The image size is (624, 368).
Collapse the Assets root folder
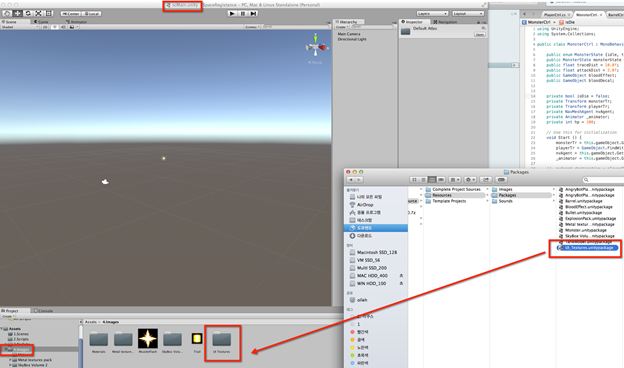coord(2,329)
